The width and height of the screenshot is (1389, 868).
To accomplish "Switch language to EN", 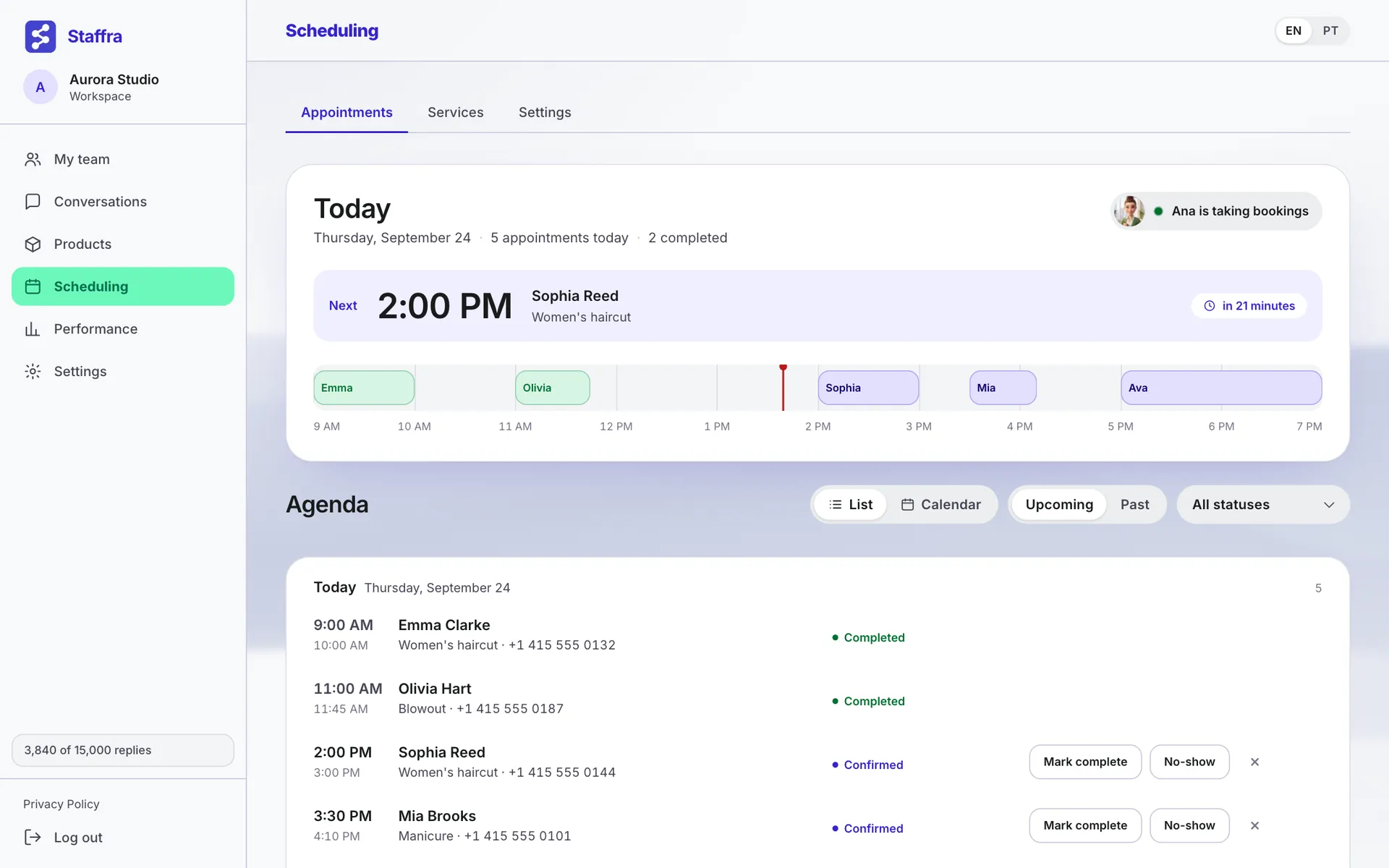I will coord(1294,30).
